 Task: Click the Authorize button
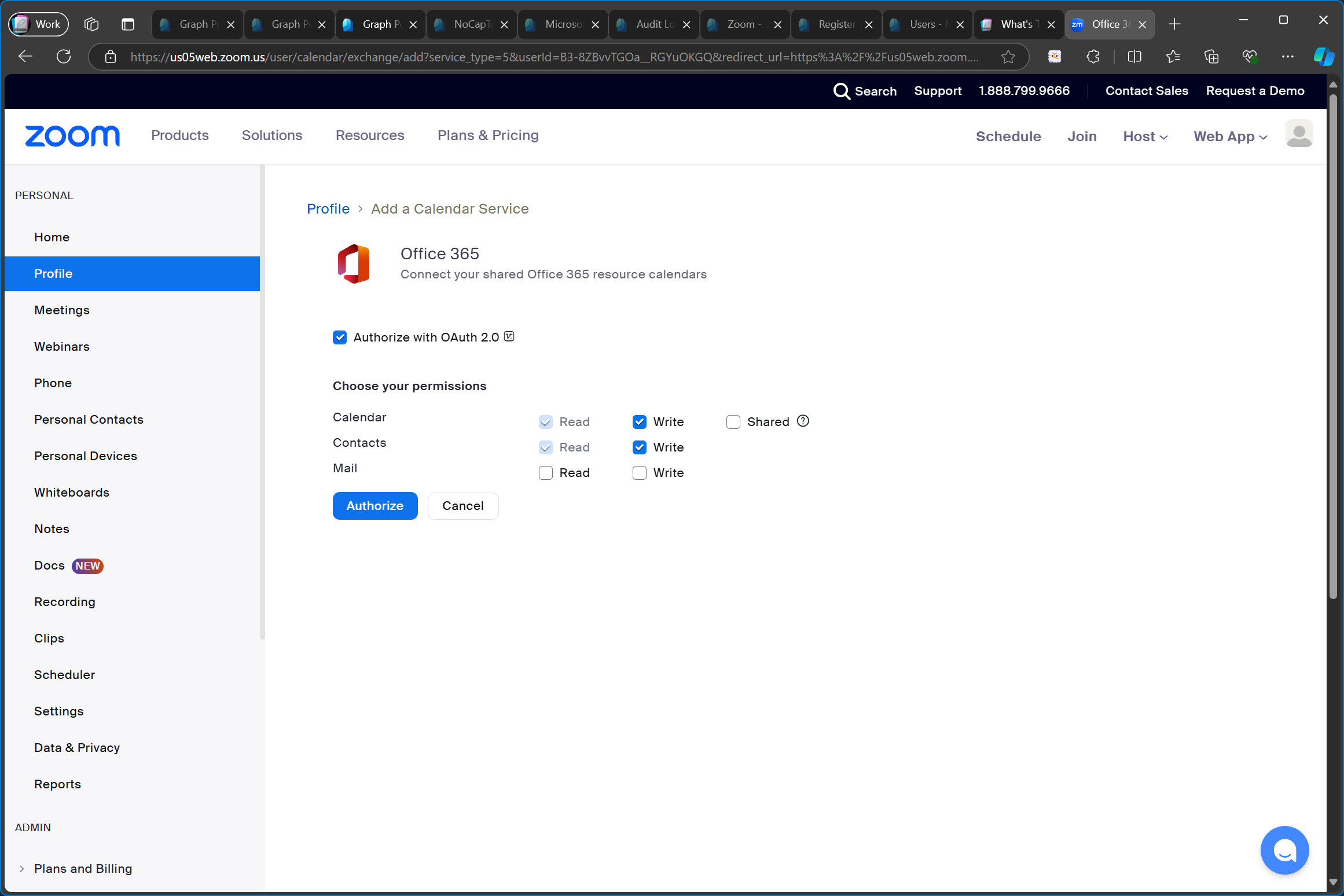coord(375,506)
